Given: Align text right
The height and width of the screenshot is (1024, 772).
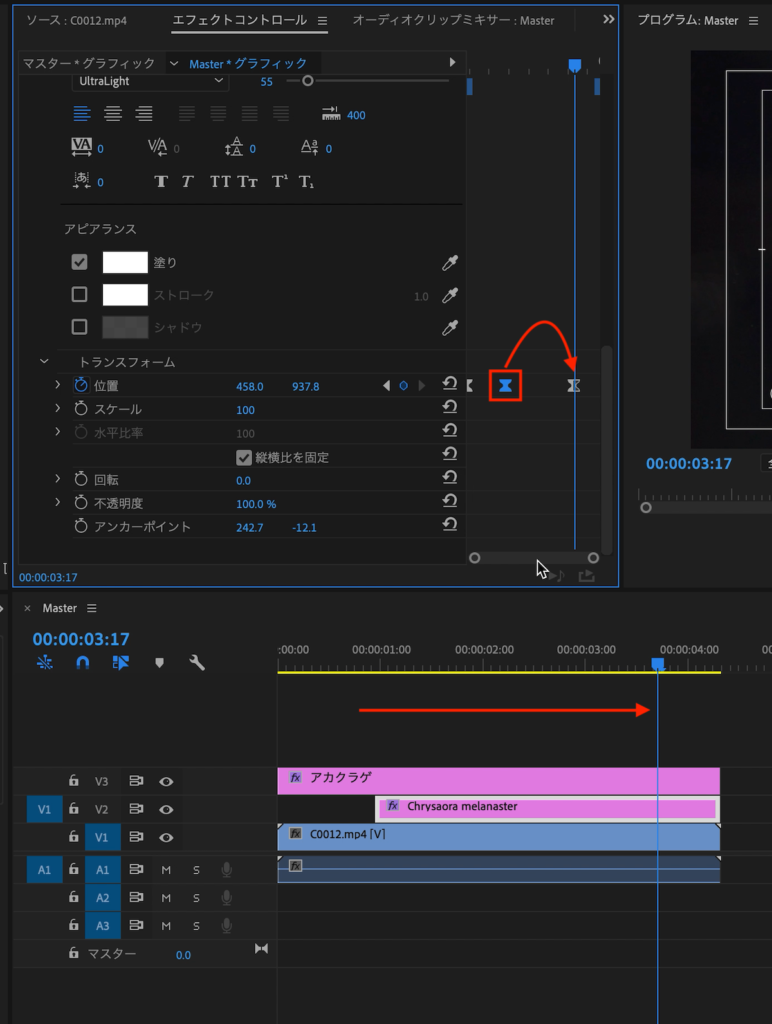Looking at the screenshot, I should [x=144, y=114].
